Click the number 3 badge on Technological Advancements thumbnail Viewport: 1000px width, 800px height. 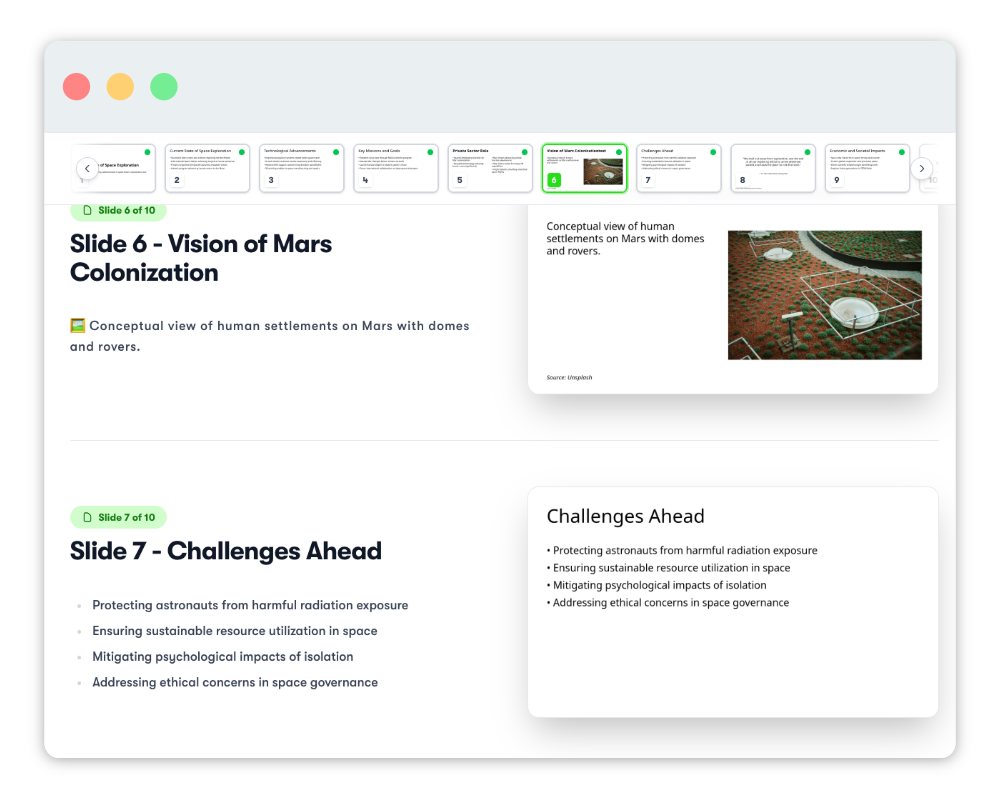(x=270, y=181)
